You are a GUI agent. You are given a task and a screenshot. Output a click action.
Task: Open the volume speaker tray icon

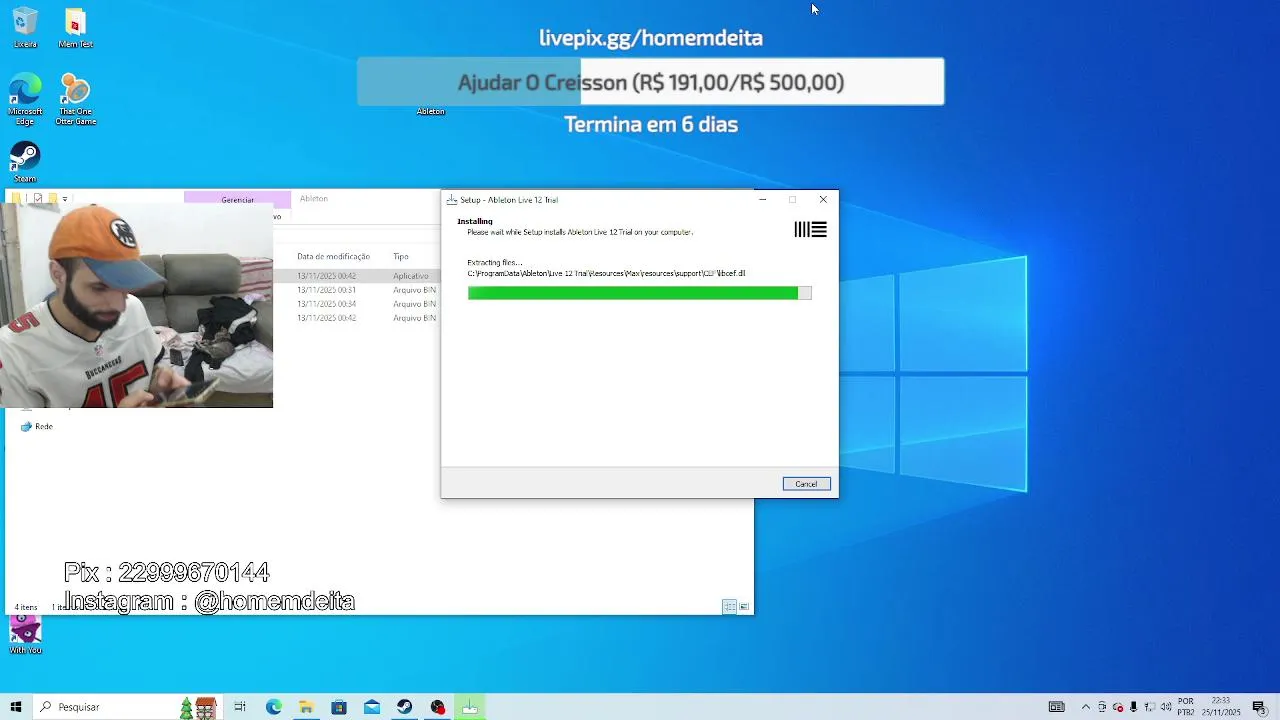(x=1166, y=707)
